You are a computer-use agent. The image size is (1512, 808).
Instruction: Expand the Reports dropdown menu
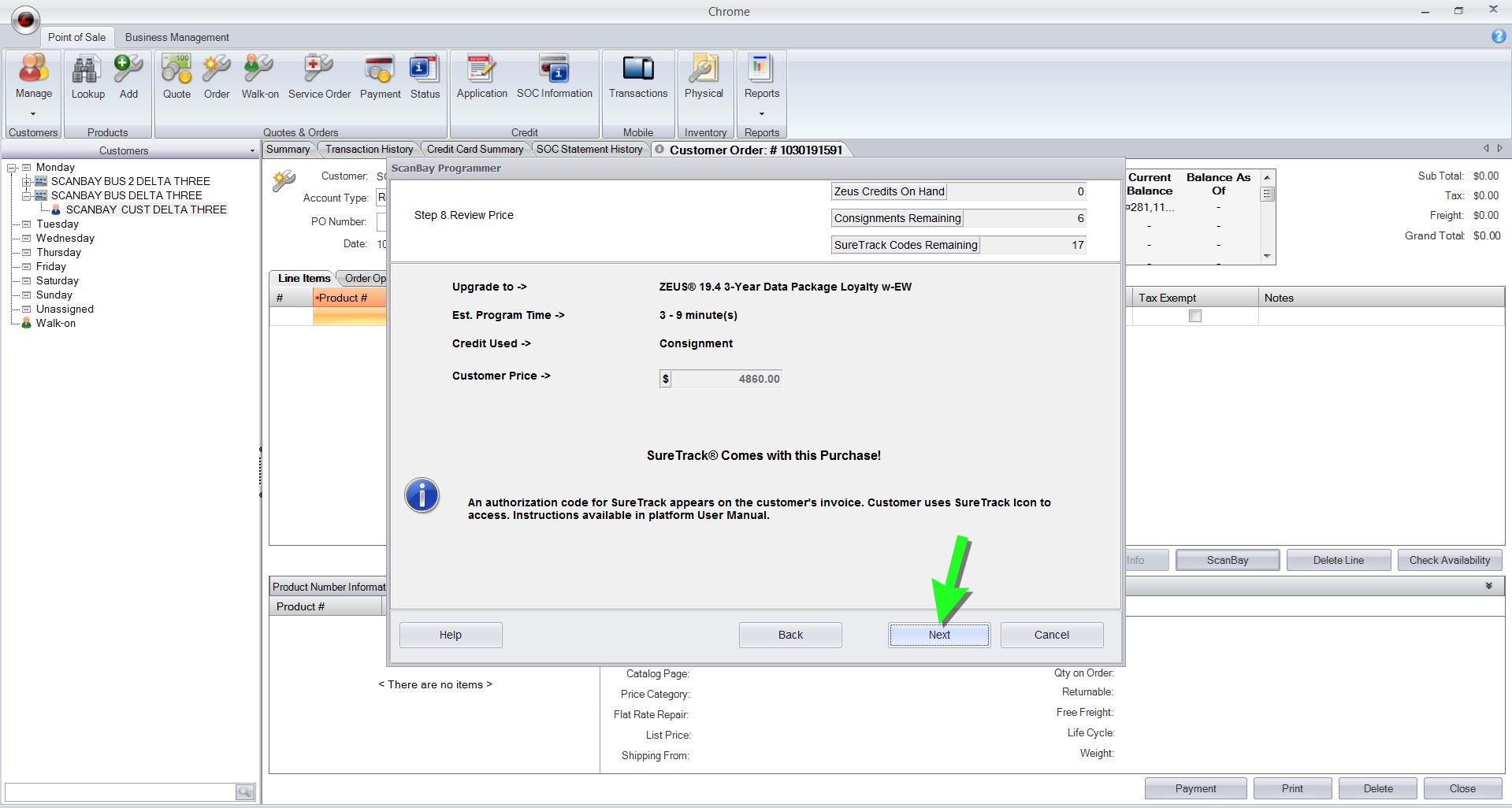point(761,113)
